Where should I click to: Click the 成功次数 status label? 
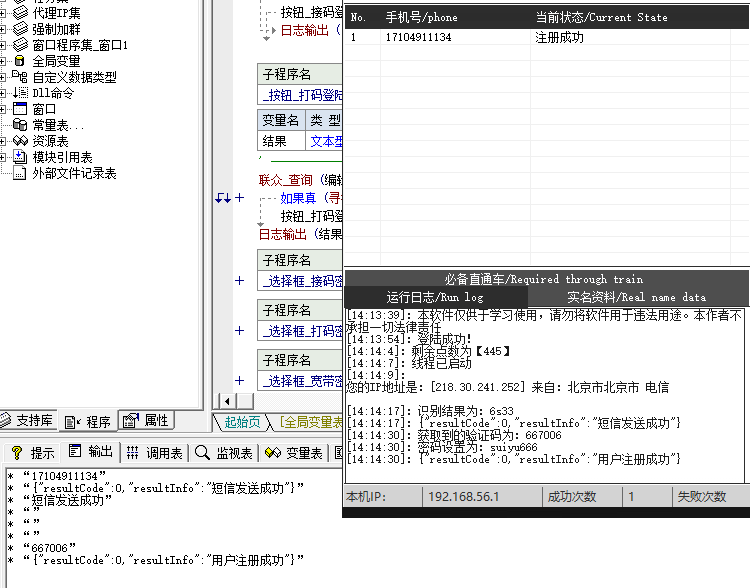pos(572,497)
